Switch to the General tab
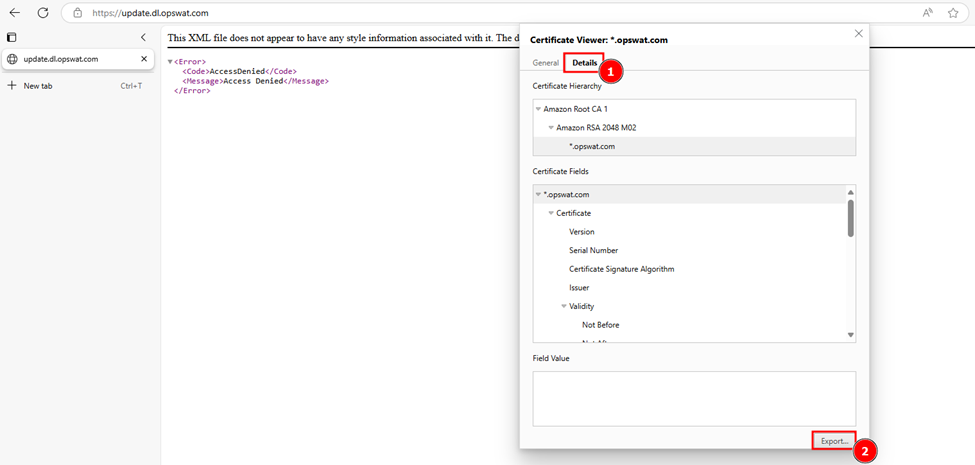The width and height of the screenshot is (975, 465). point(545,63)
